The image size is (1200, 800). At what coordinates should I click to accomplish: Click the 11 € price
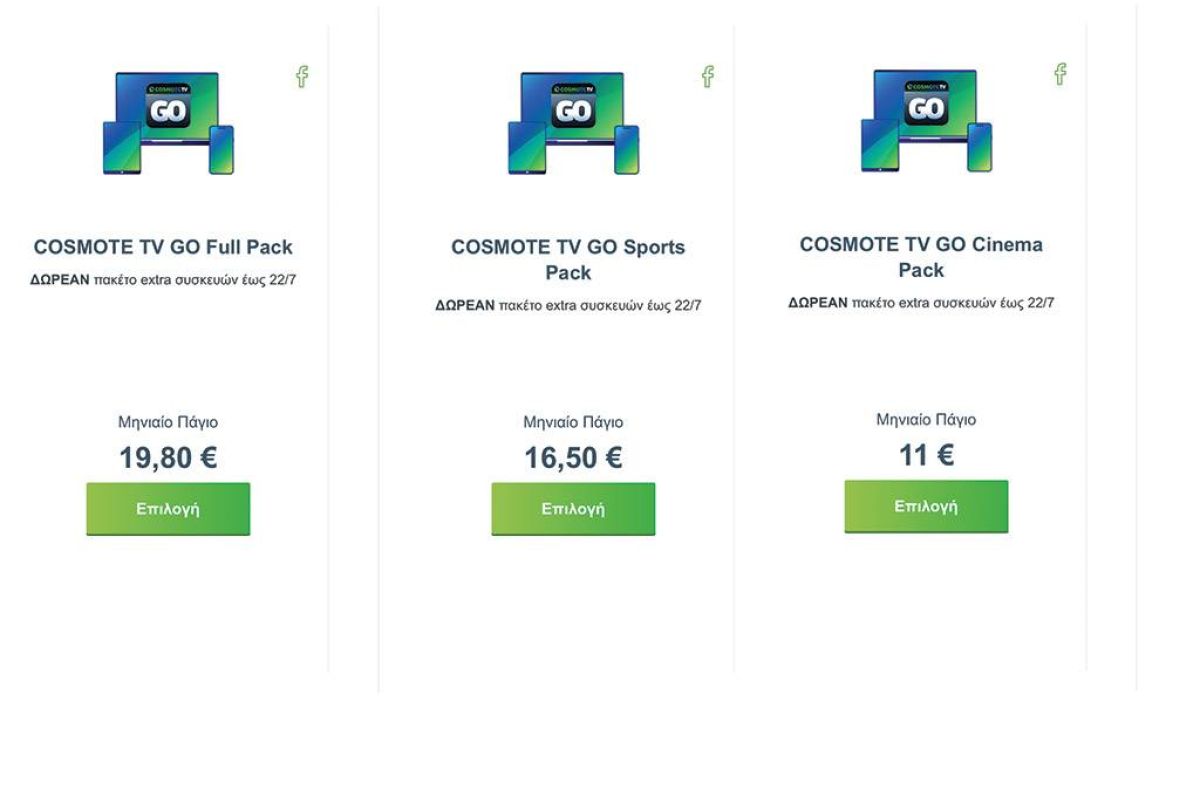pyautogui.click(x=926, y=455)
